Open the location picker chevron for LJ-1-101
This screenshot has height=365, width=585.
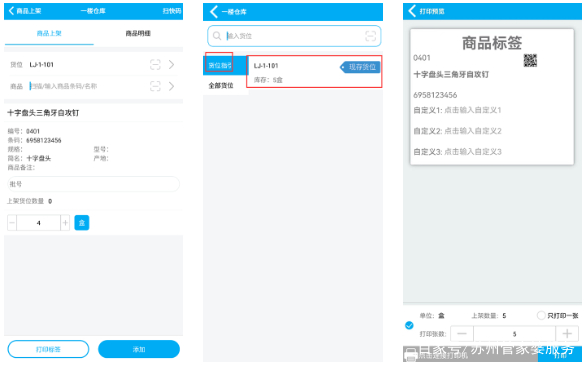coord(171,65)
